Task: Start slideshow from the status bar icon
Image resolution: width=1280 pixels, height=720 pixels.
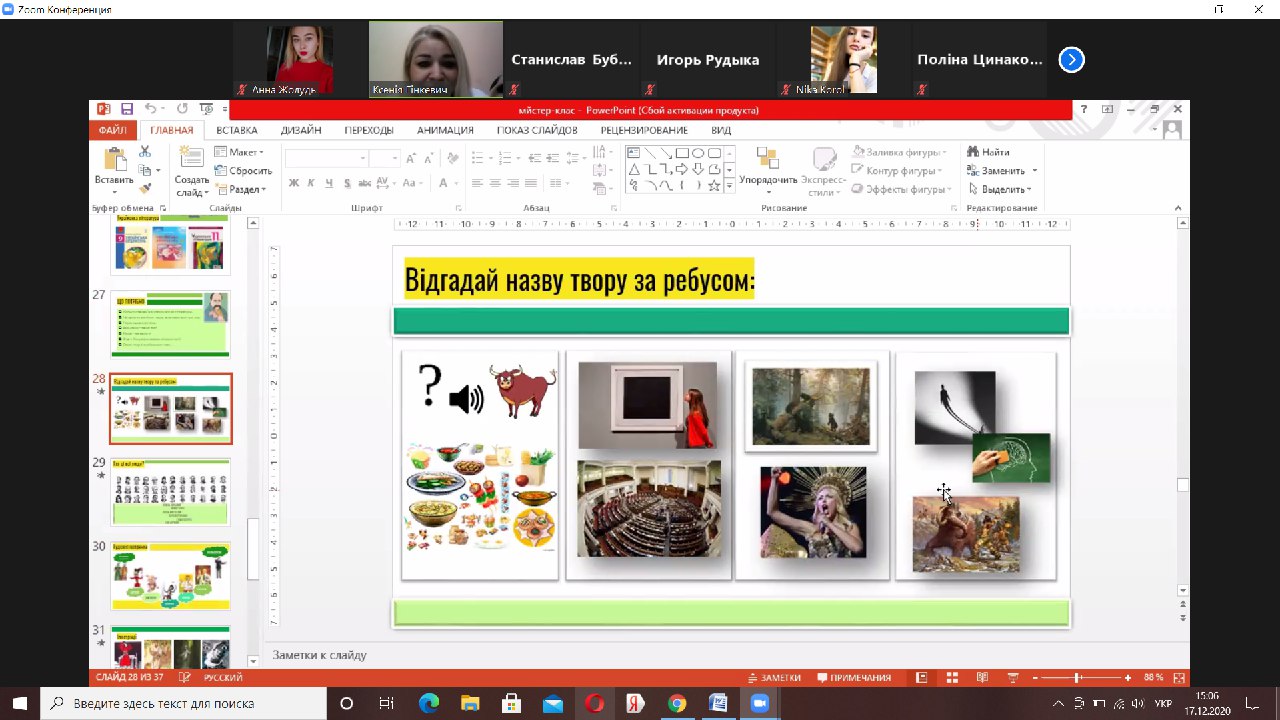Action: click(1012, 677)
